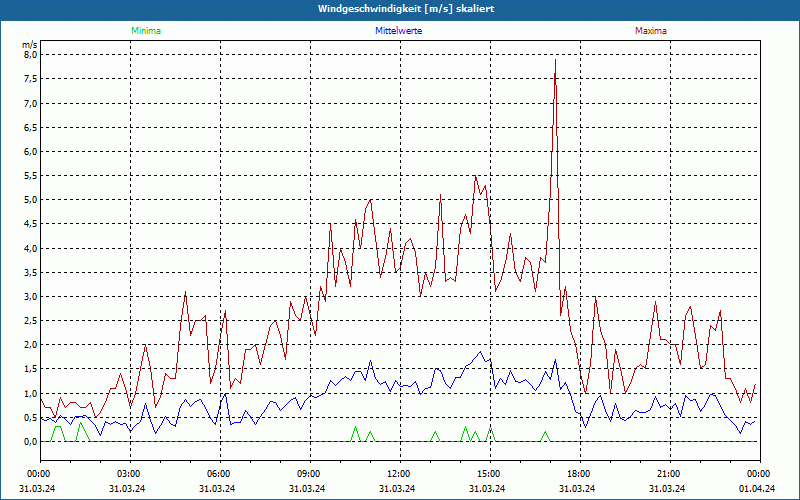Click the 5,0 y-axis value
This screenshot has height=500, width=800.
31,199
